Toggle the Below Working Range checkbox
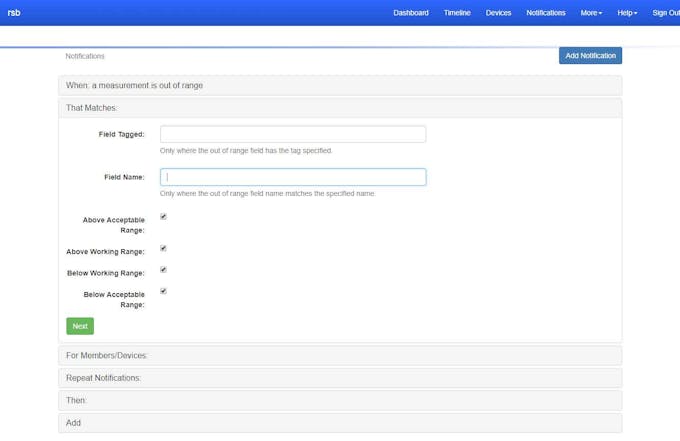Viewport: 680px width, 441px height. [163, 269]
